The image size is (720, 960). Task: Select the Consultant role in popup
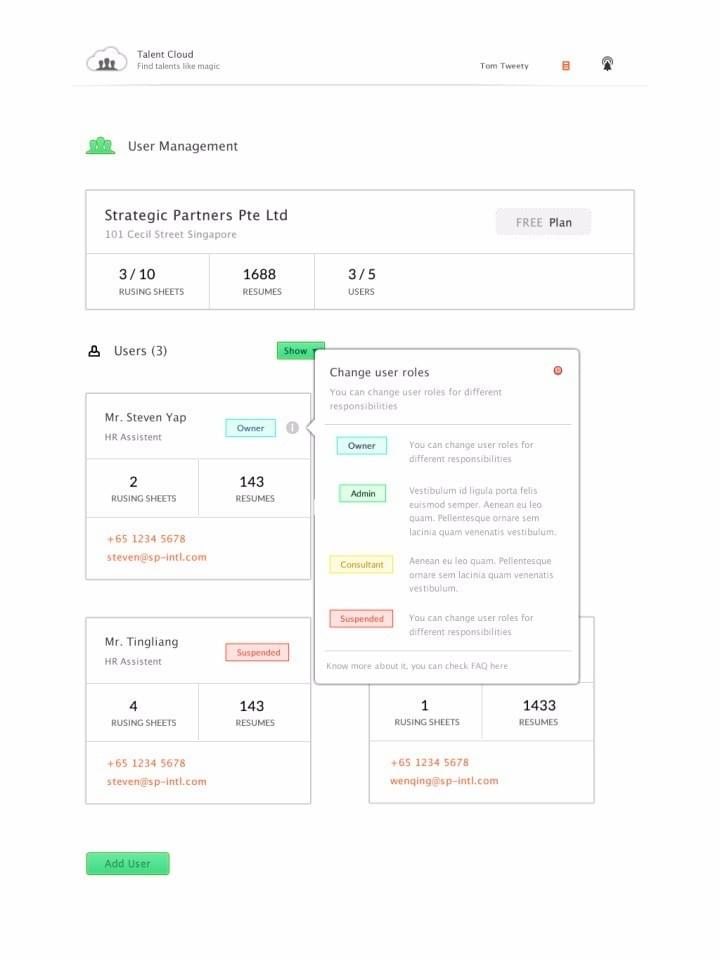[361, 565]
